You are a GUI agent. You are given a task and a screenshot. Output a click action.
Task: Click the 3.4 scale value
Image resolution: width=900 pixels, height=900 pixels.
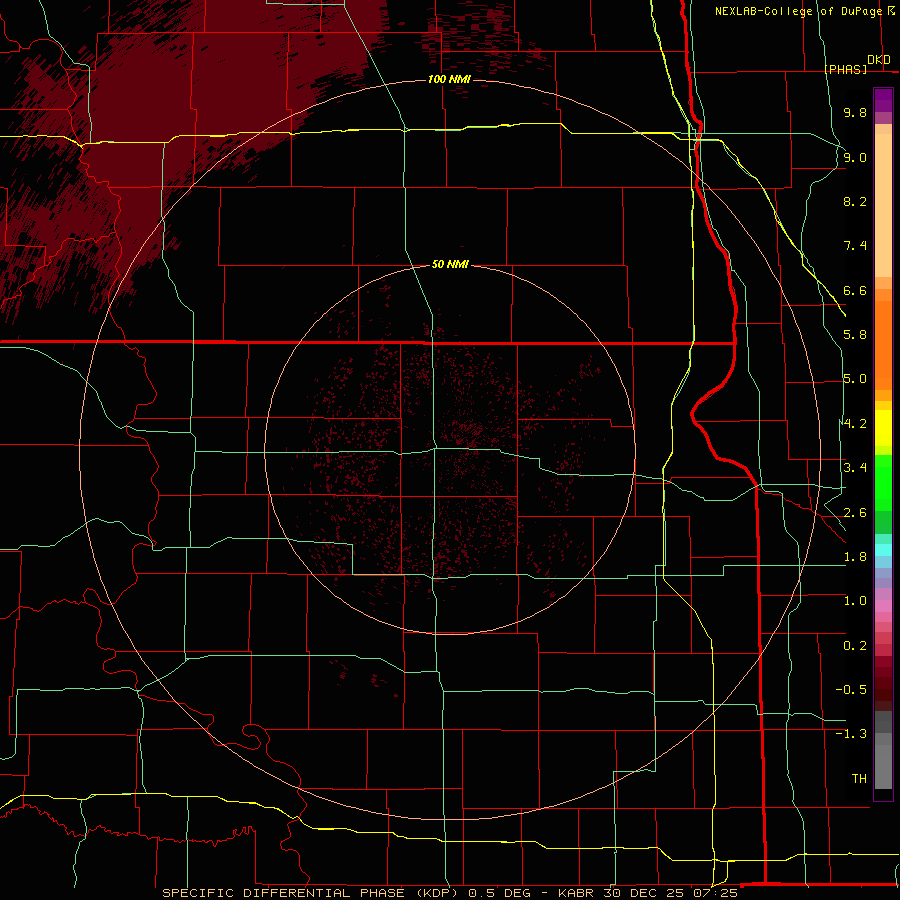tap(855, 468)
